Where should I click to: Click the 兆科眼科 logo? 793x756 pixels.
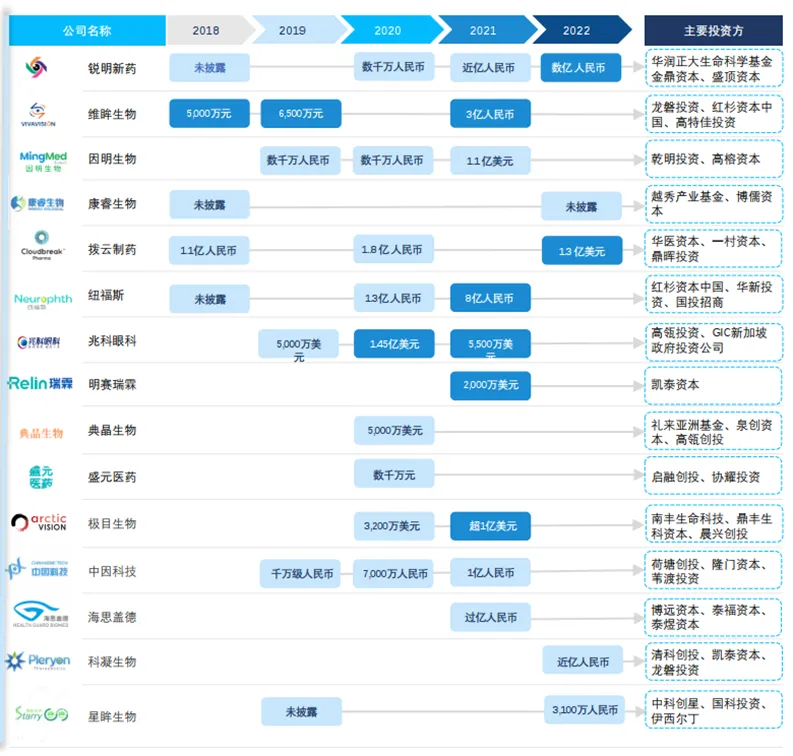[x=38, y=342]
